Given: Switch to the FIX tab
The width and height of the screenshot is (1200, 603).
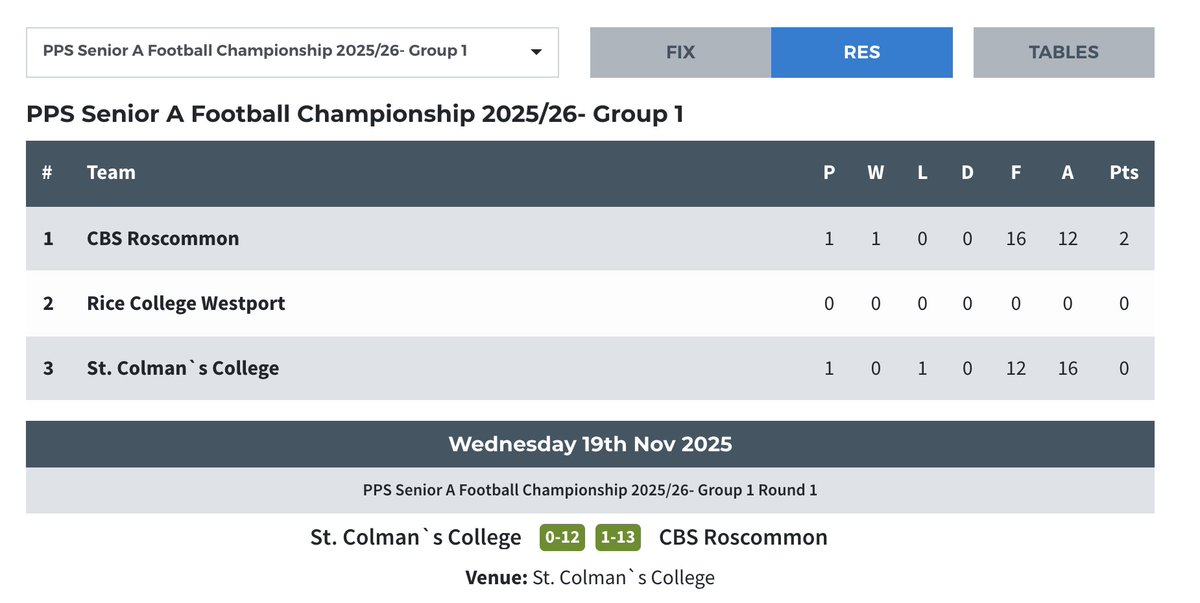Looking at the screenshot, I should [x=680, y=52].
